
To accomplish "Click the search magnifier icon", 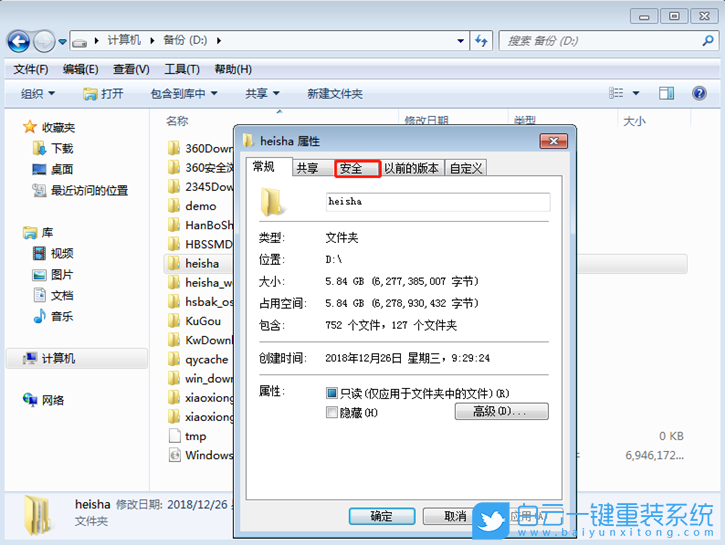I will (x=707, y=41).
